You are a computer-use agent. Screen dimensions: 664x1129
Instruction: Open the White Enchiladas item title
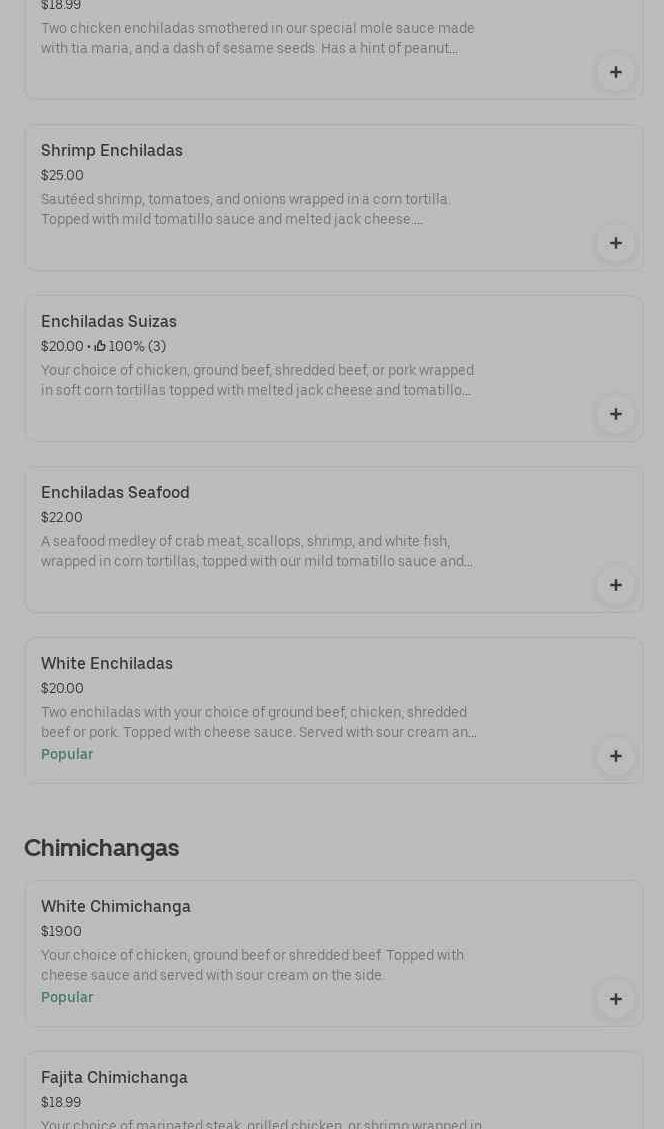tap(107, 664)
